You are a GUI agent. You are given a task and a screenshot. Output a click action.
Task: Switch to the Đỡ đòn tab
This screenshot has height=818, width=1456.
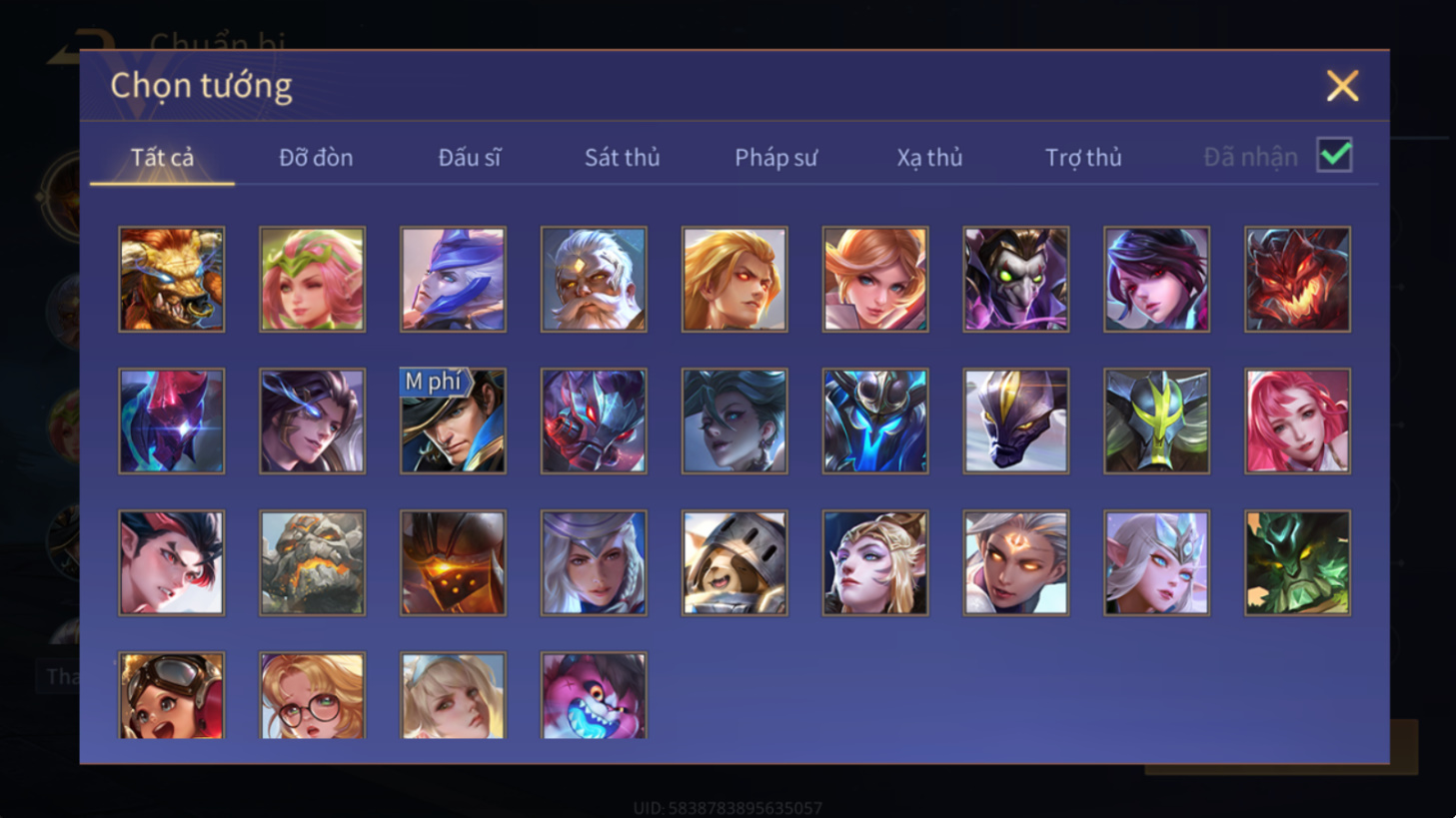point(316,157)
